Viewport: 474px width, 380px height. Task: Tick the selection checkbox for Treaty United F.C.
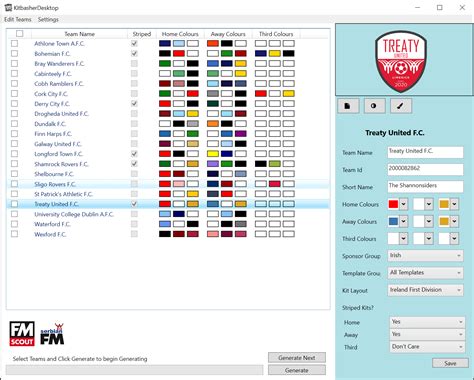click(x=14, y=204)
